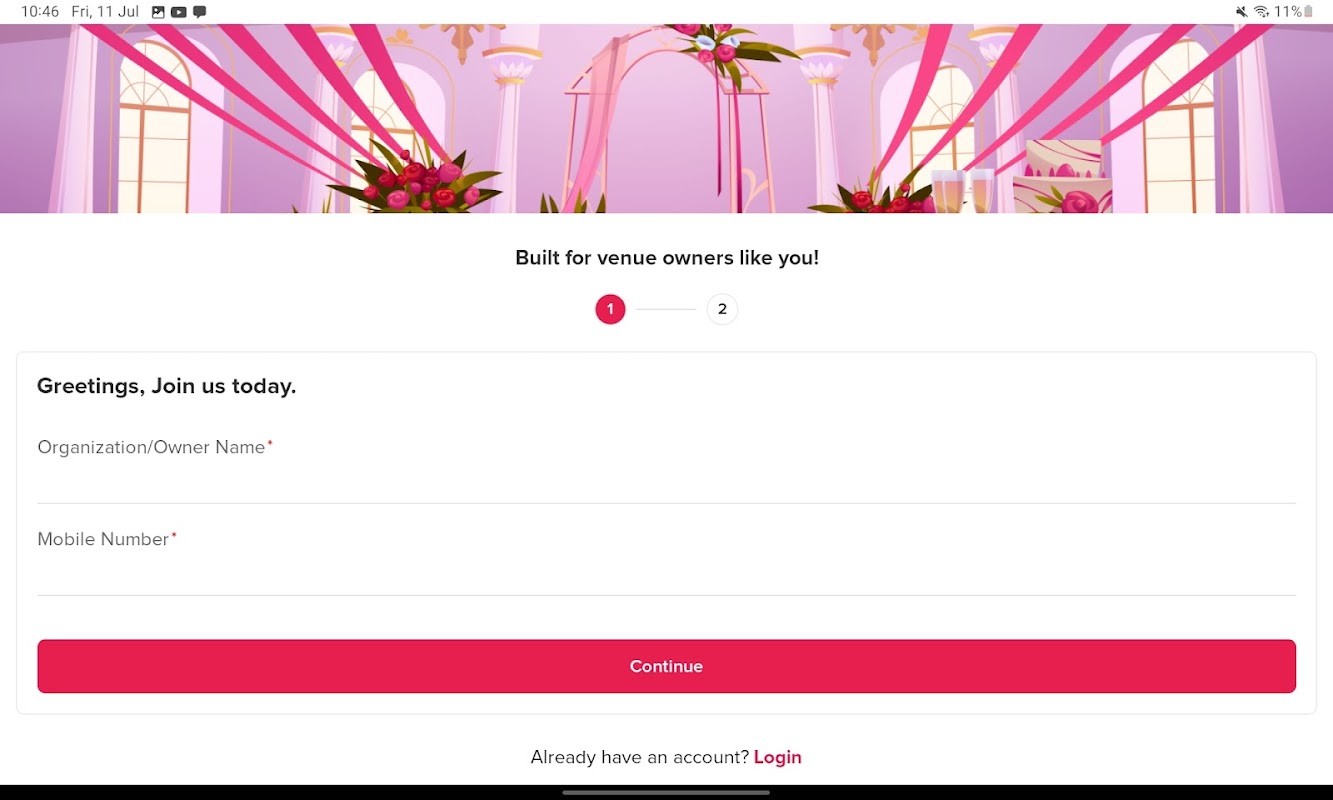Tap the 11% battery percentage text

coord(1288,12)
